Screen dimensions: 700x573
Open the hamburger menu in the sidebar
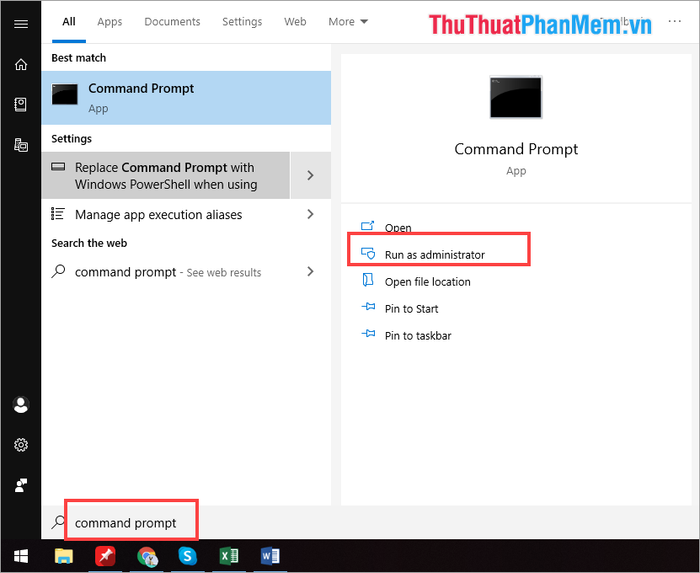coord(21,24)
